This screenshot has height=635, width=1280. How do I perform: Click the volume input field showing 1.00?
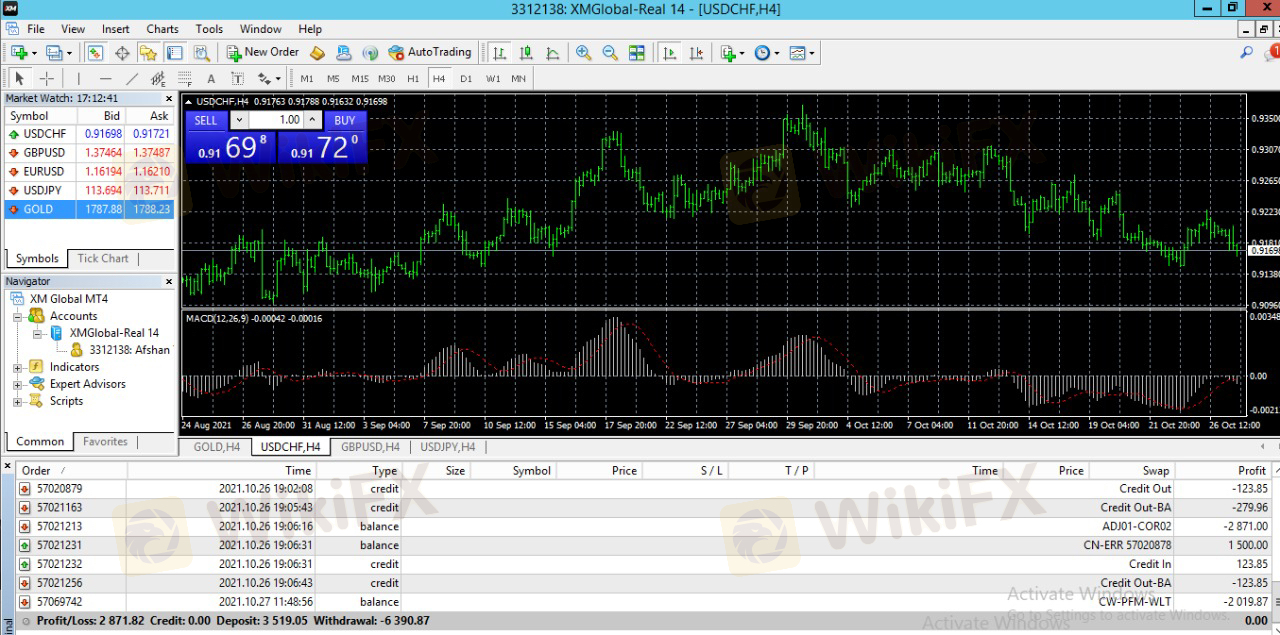coord(276,120)
